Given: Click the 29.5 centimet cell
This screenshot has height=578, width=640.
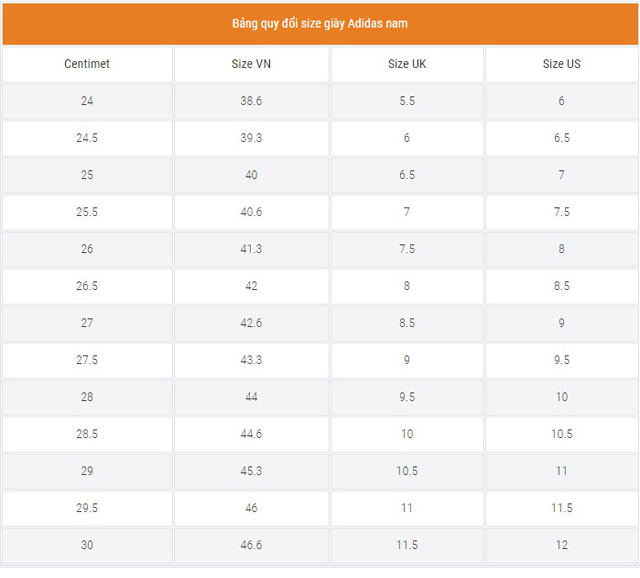Looking at the screenshot, I should pos(87,508).
